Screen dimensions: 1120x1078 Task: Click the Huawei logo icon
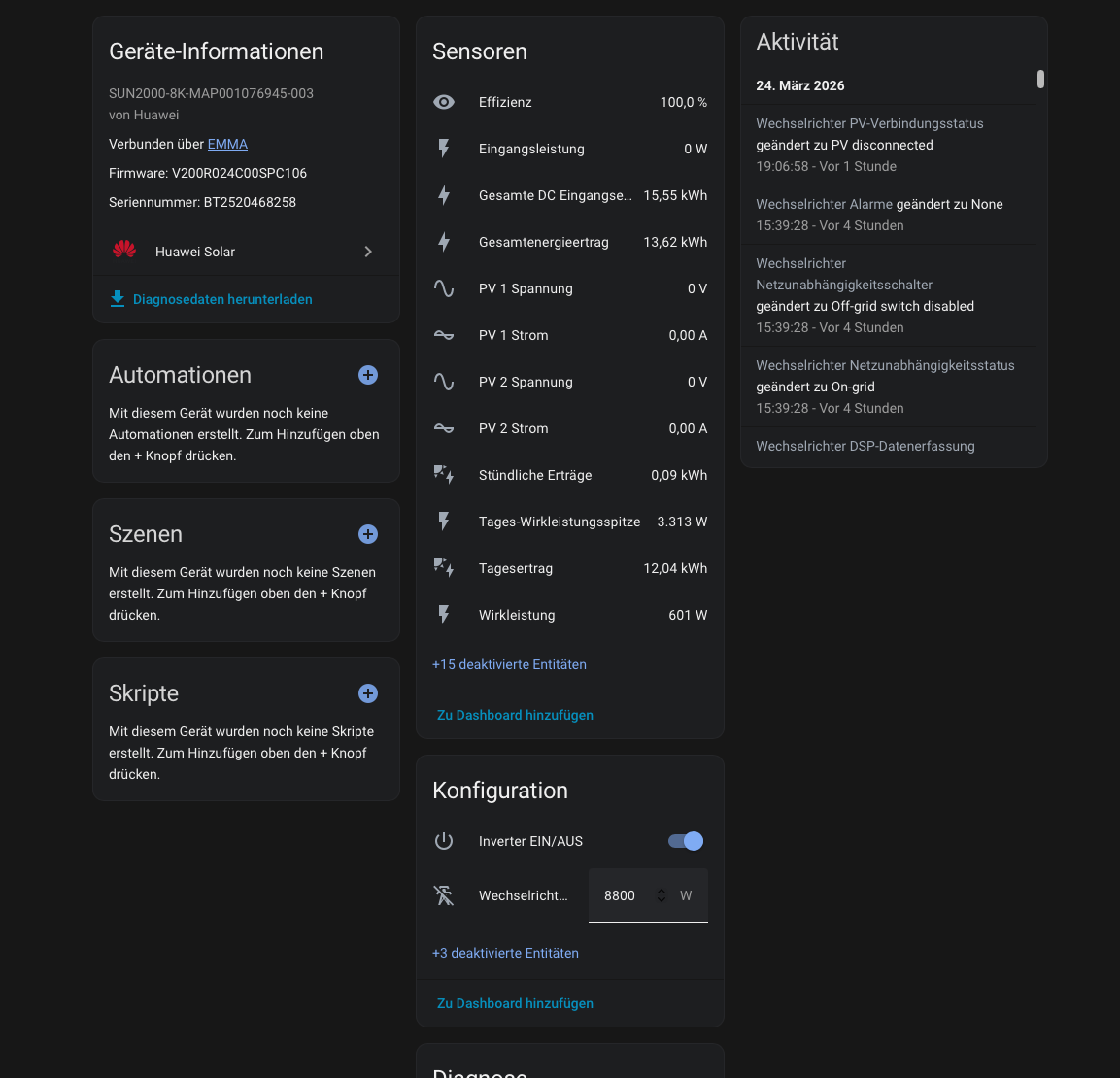point(124,251)
